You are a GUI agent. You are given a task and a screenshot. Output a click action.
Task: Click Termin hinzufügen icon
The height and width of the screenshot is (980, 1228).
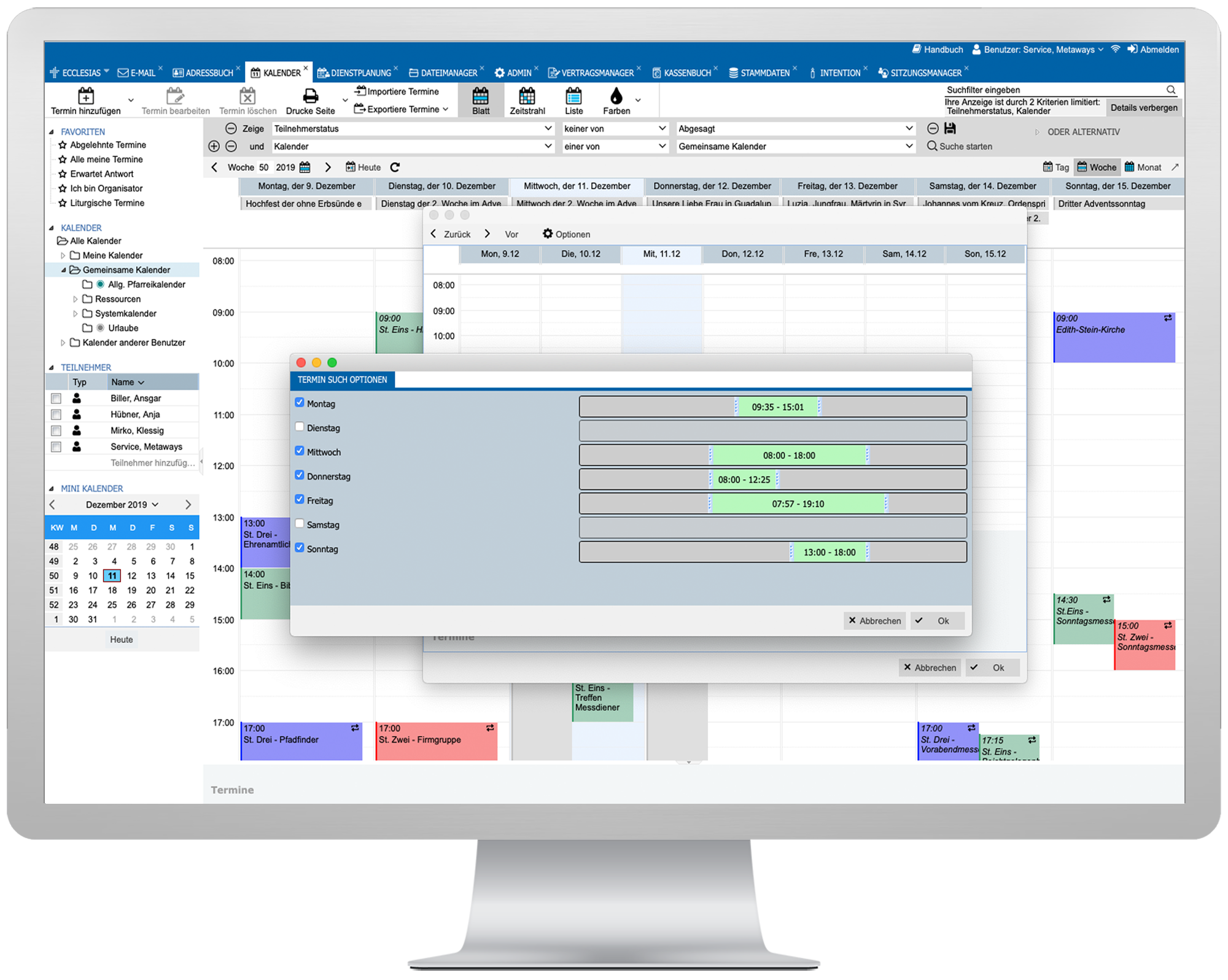point(86,96)
